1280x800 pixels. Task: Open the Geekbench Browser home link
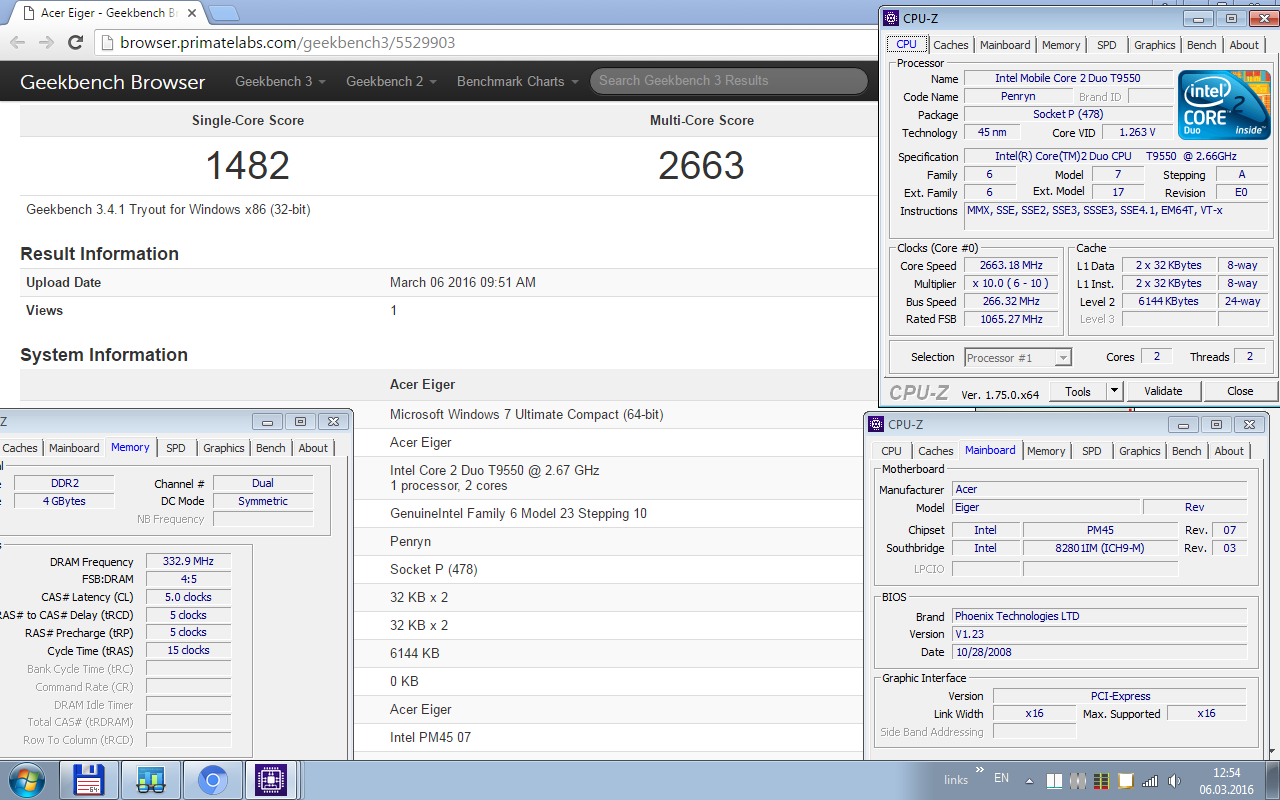pos(113,82)
